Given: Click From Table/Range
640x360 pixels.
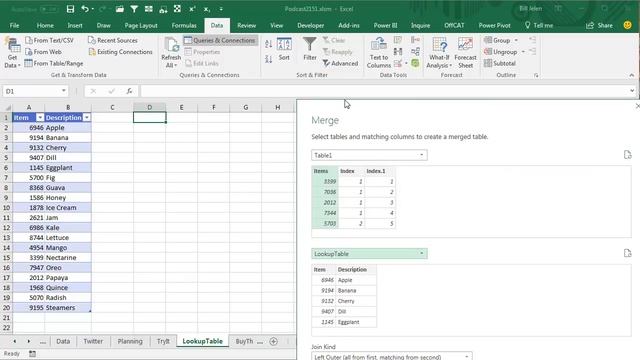Looking at the screenshot, I should tap(54, 63).
